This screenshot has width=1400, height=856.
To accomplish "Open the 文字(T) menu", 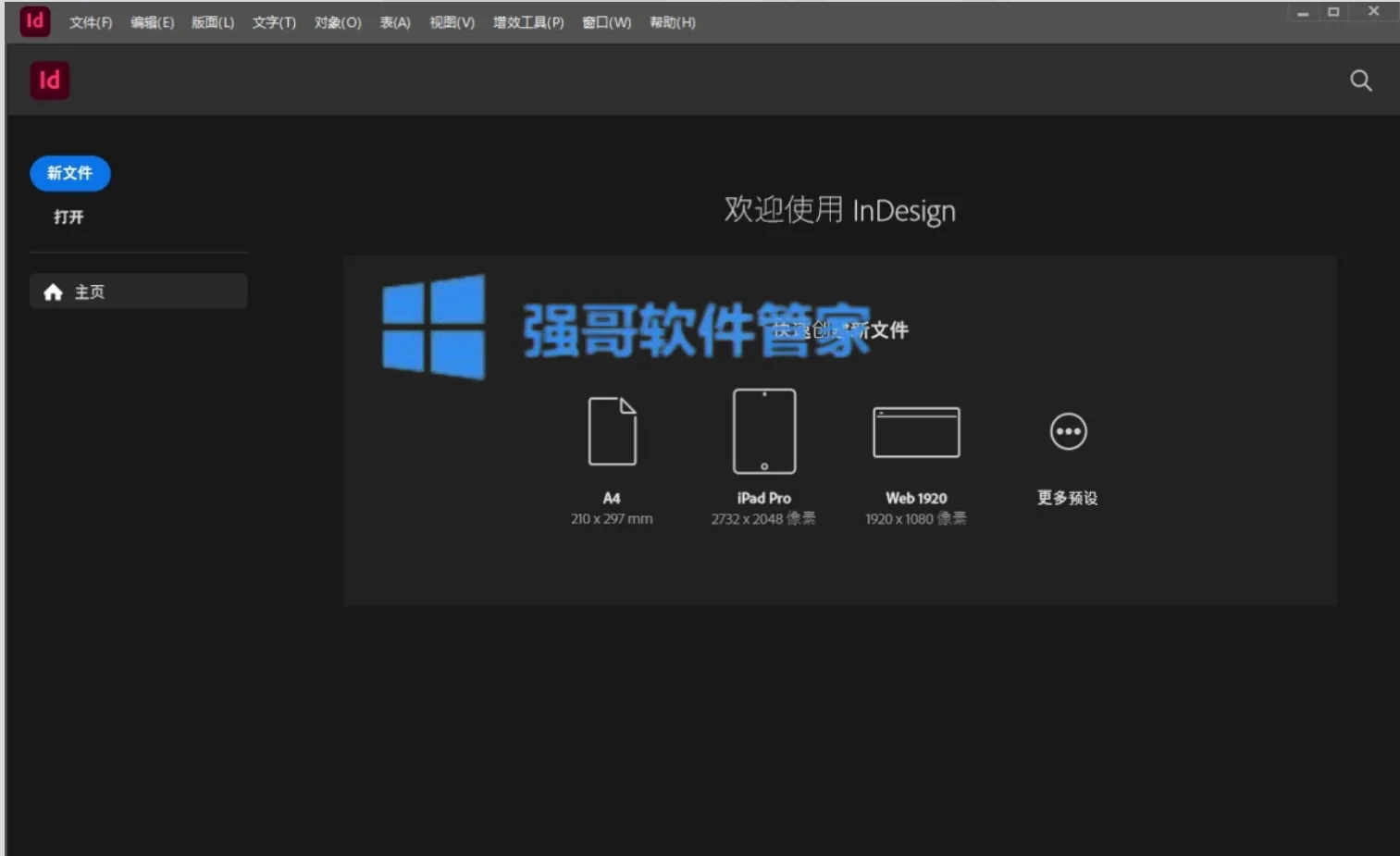I will tap(274, 22).
